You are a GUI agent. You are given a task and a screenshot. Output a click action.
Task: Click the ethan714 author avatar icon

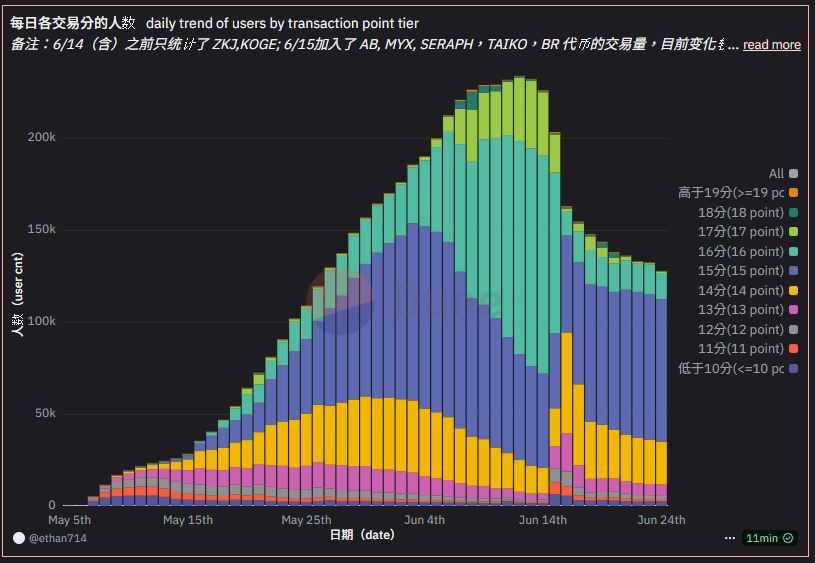click(x=19, y=538)
